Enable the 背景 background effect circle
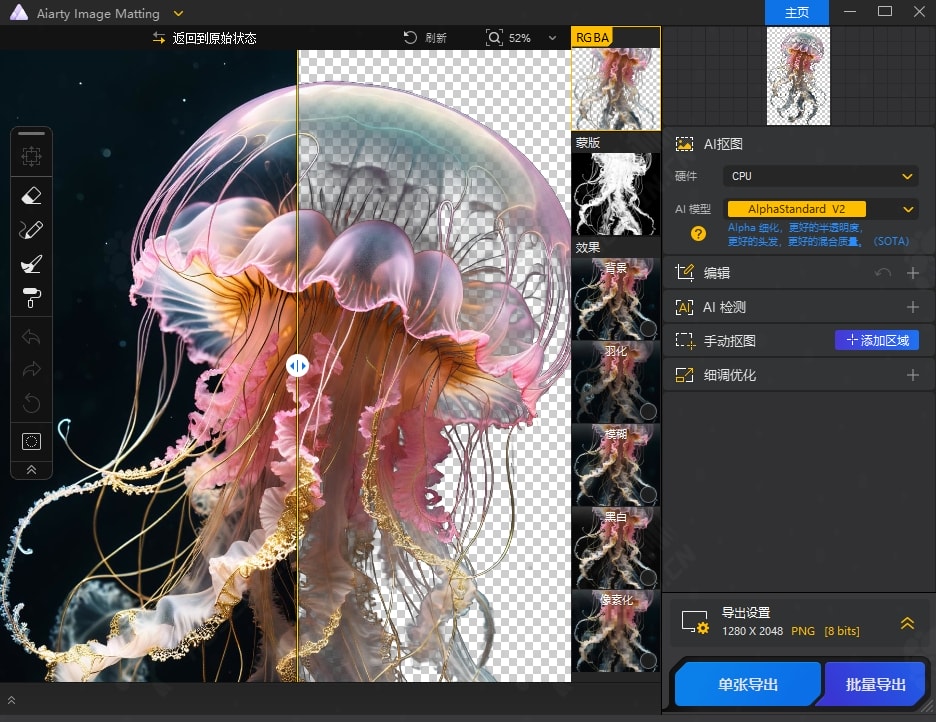 coord(647,328)
